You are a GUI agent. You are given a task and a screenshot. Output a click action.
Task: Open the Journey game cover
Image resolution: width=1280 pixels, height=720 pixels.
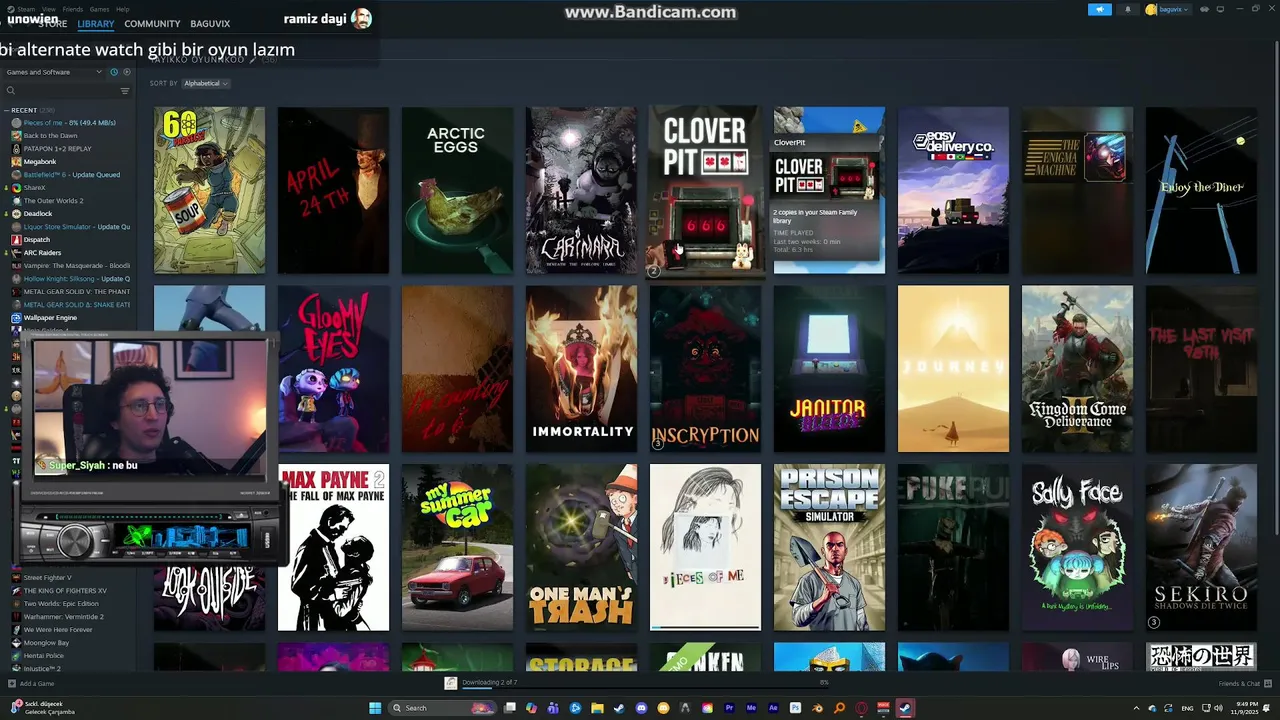953,369
